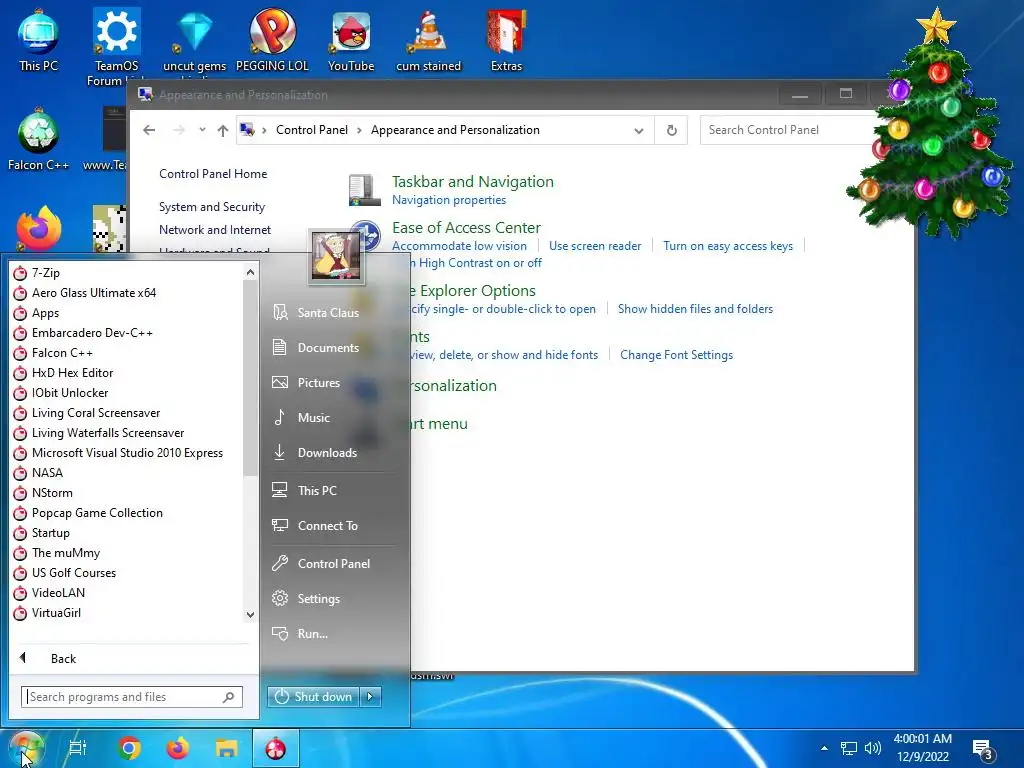Go back in Control Panel window
1024x768 pixels.
point(149,130)
